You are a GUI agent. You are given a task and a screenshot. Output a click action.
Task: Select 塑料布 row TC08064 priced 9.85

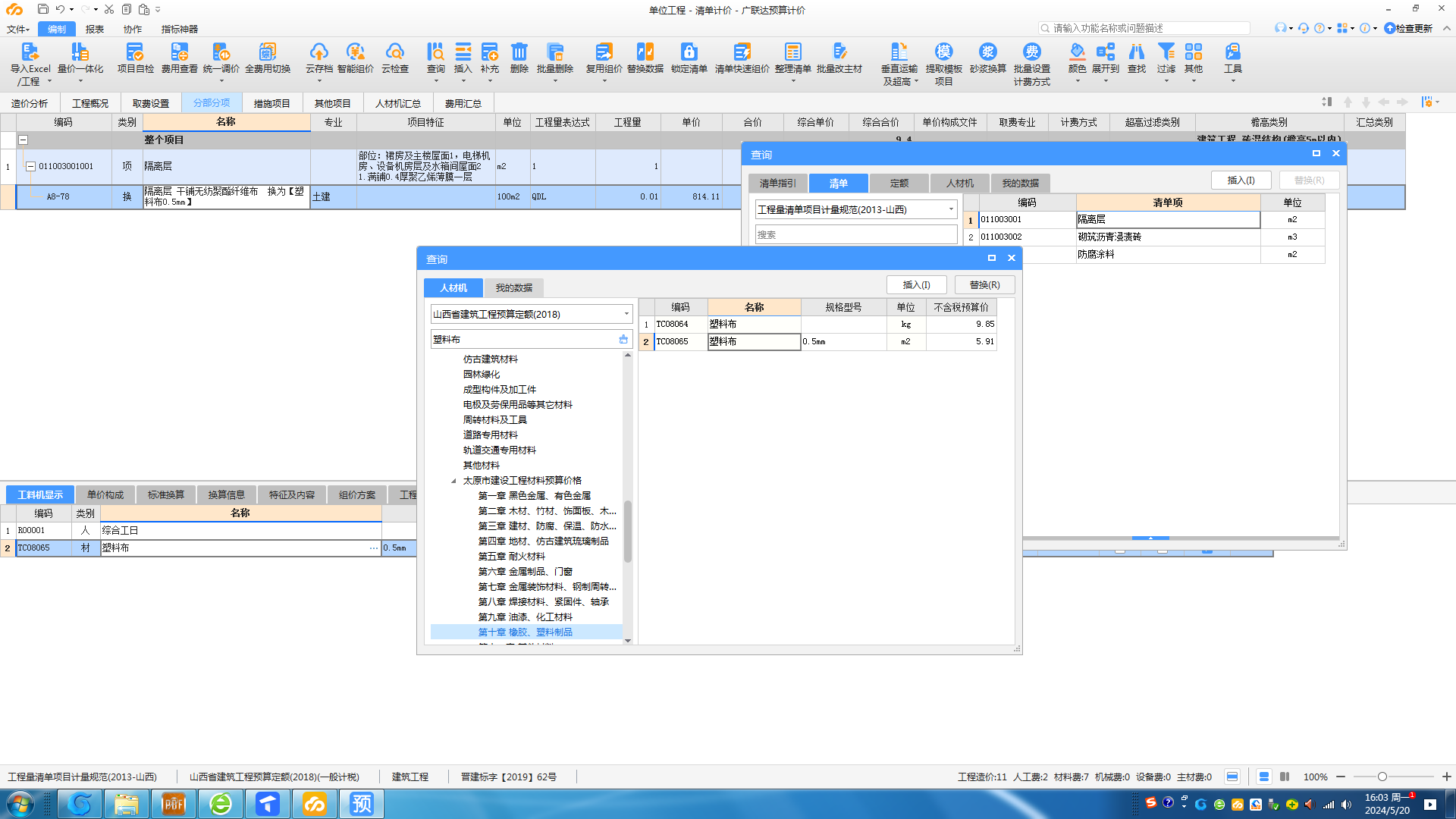(817, 324)
